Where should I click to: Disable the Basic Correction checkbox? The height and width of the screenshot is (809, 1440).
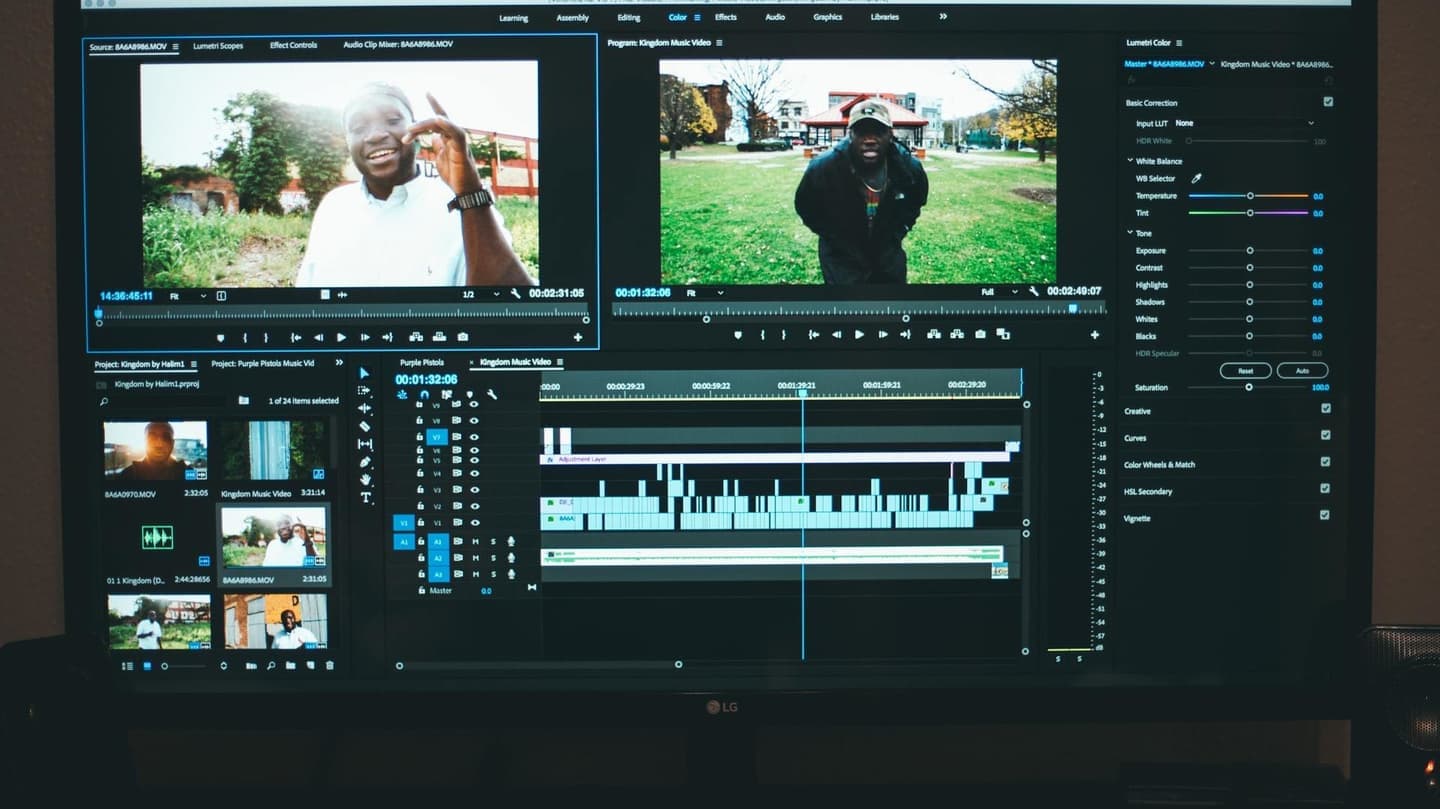coord(1328,102)
